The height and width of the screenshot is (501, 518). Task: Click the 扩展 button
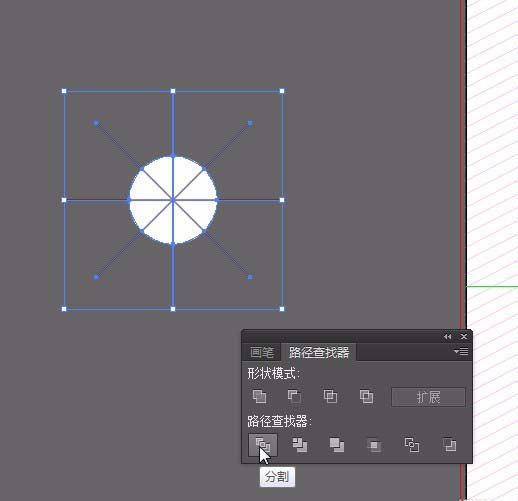pyautogui.click(x=428, y=397)
